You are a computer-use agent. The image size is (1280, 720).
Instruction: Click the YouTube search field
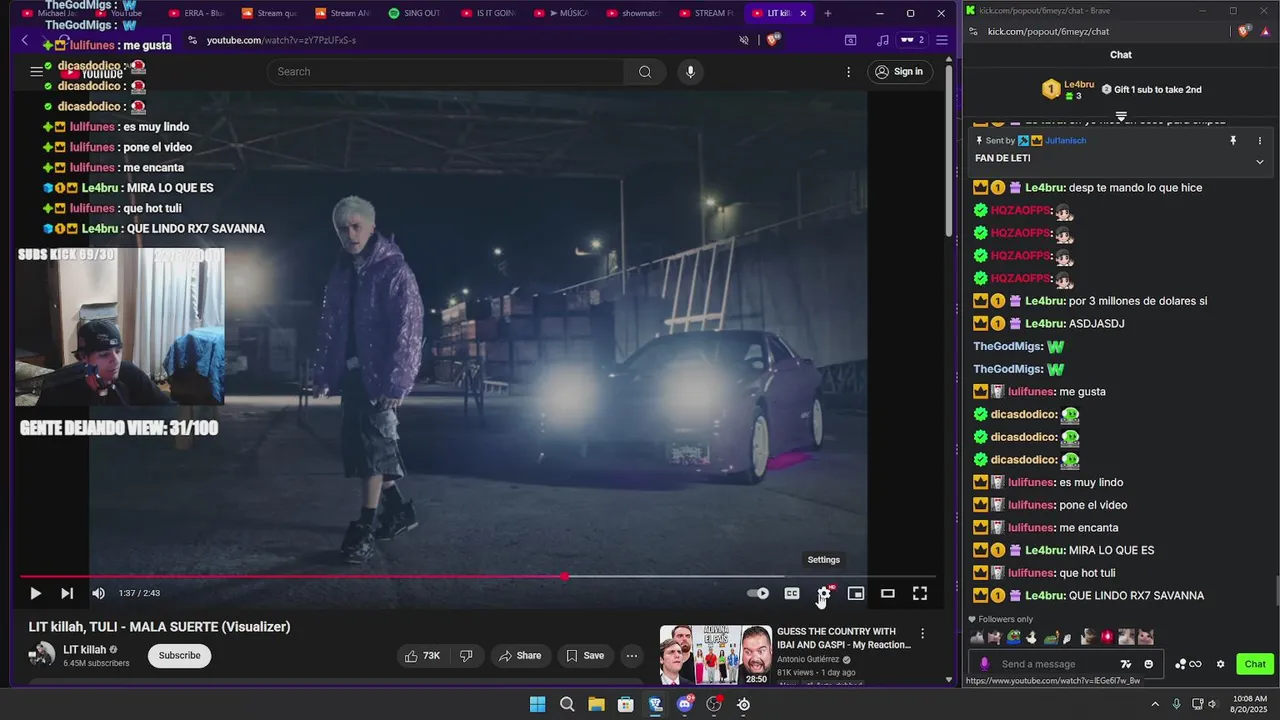click(446, 72)
